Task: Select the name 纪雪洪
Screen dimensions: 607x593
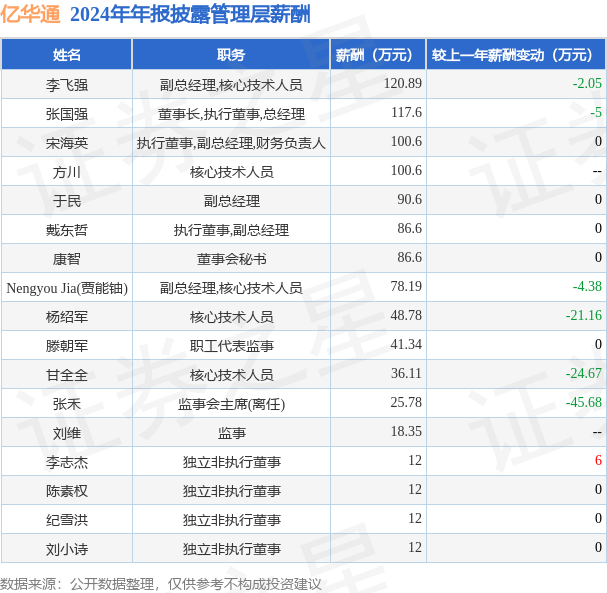Action: [67, 520]
